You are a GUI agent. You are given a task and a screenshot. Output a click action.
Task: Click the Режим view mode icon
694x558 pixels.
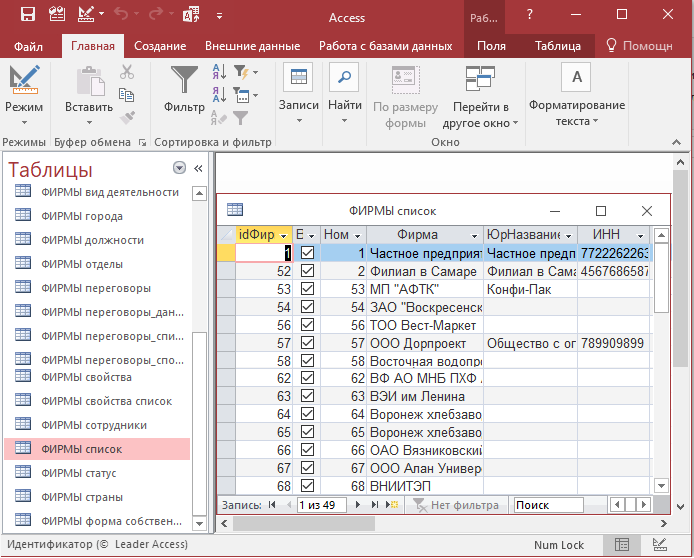point(24,80)
